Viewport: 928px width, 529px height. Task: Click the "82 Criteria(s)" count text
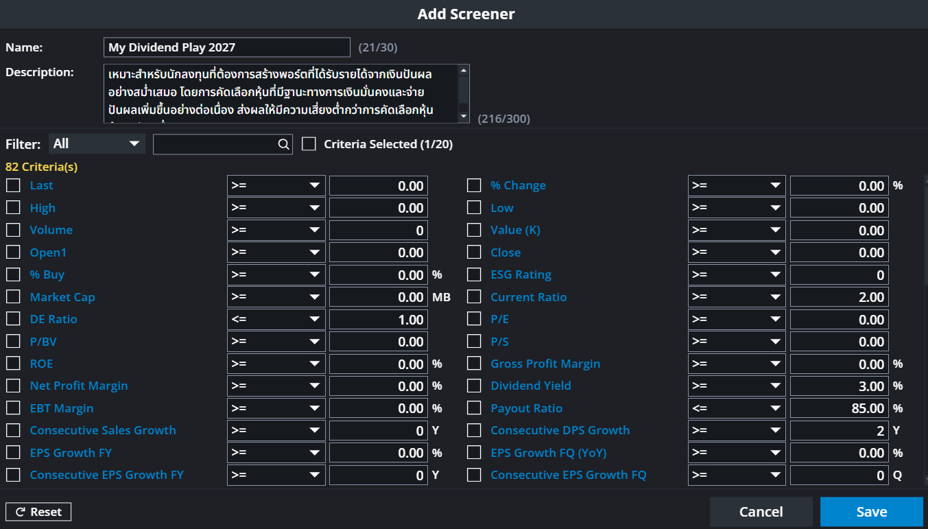[41, 167]
